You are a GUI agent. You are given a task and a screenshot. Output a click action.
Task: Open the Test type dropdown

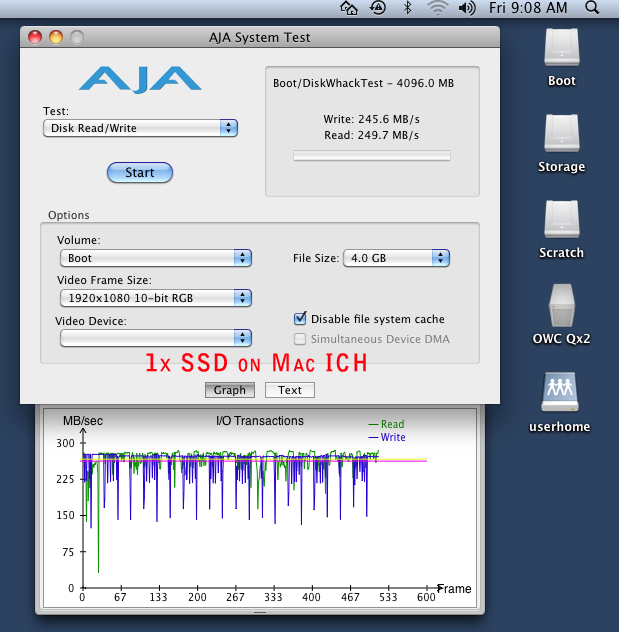point(140,128)
